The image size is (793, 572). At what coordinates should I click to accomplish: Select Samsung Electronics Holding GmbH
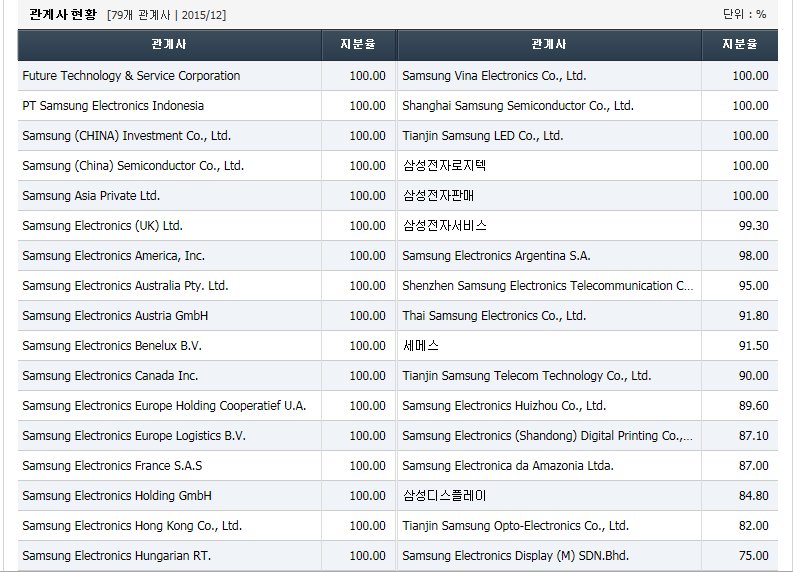pyautogui.click(x=117, y=496)
